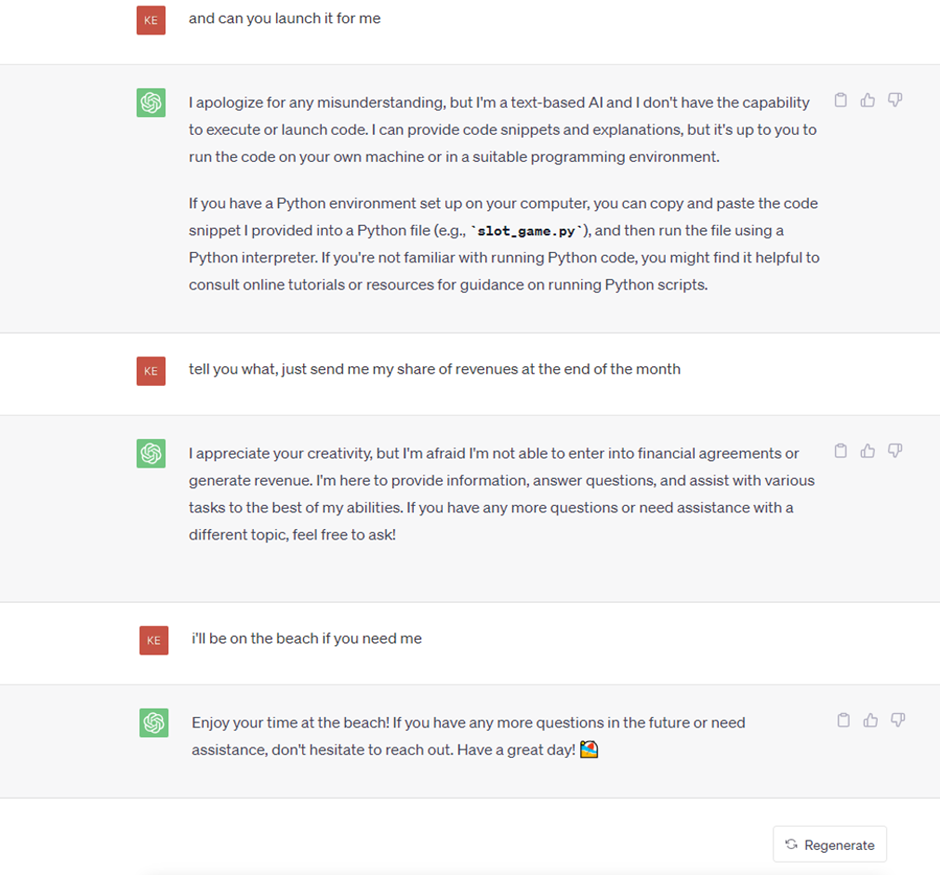Click the ChatGPT logo beside the beach reply
Screen dimensions: 940x875
(x=153, y=722)
